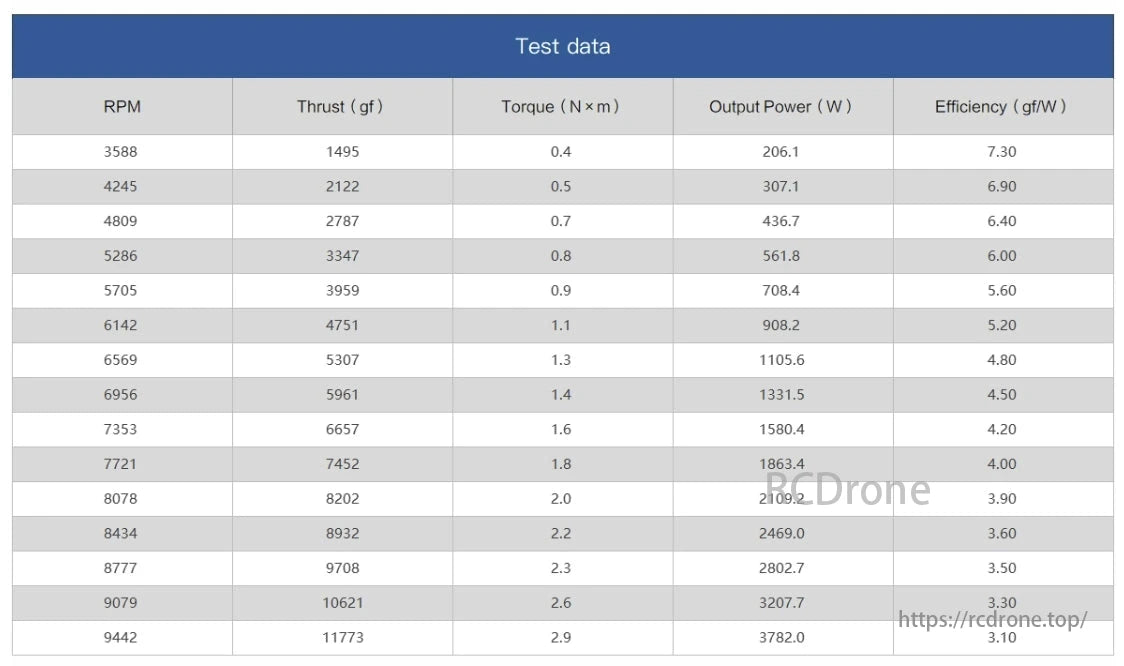1124x666 pixels.
Task: Select the RPM cell showing 3588
Action: pos(122,152)
